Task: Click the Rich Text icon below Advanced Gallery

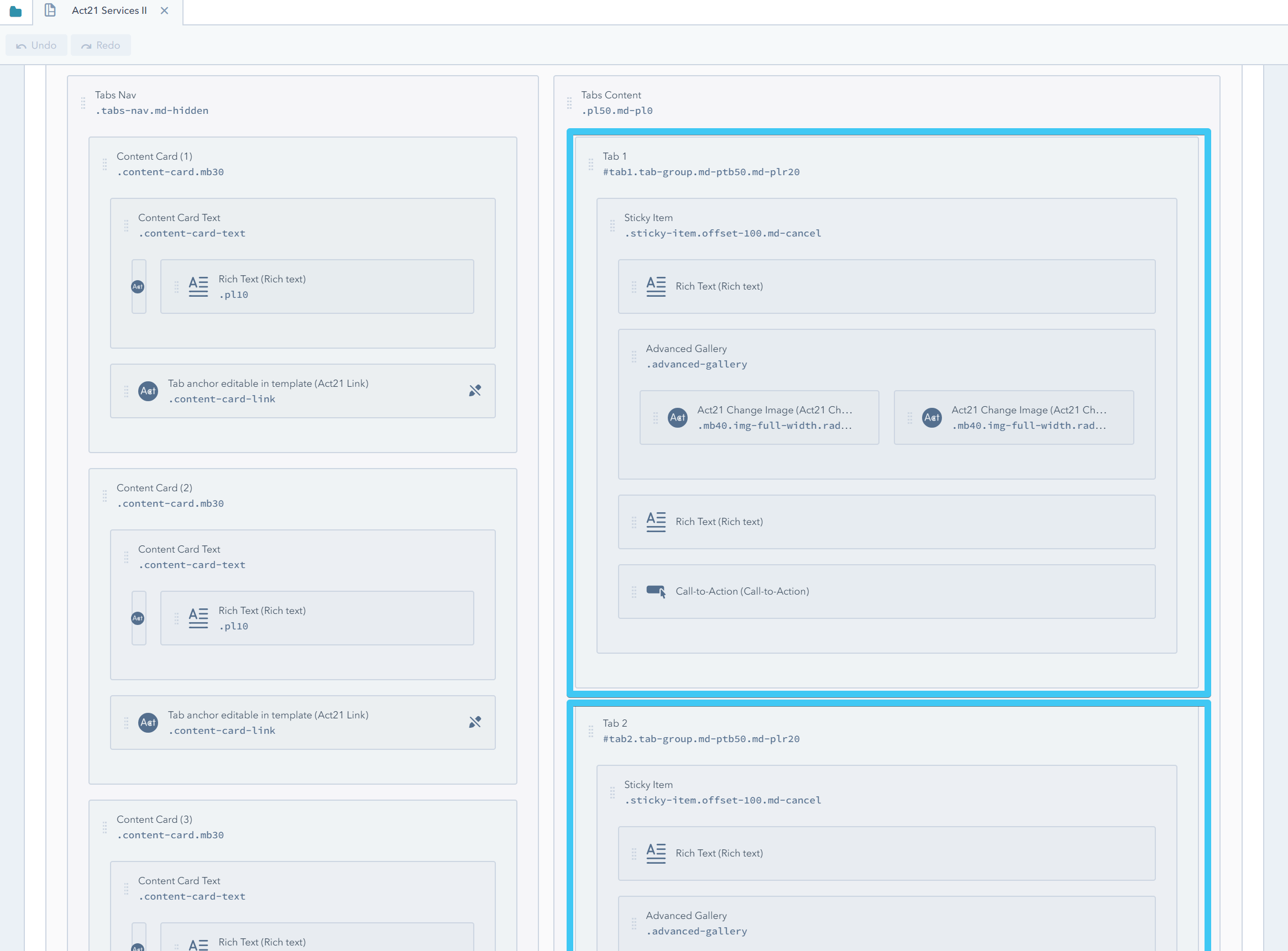Action: pos(655,522)
